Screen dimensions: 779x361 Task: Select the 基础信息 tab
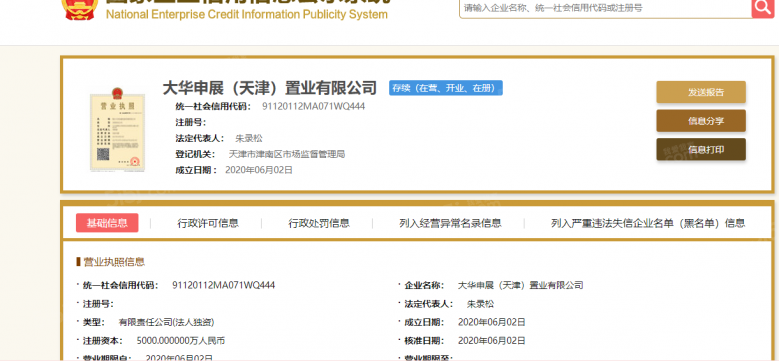point(107,223)
